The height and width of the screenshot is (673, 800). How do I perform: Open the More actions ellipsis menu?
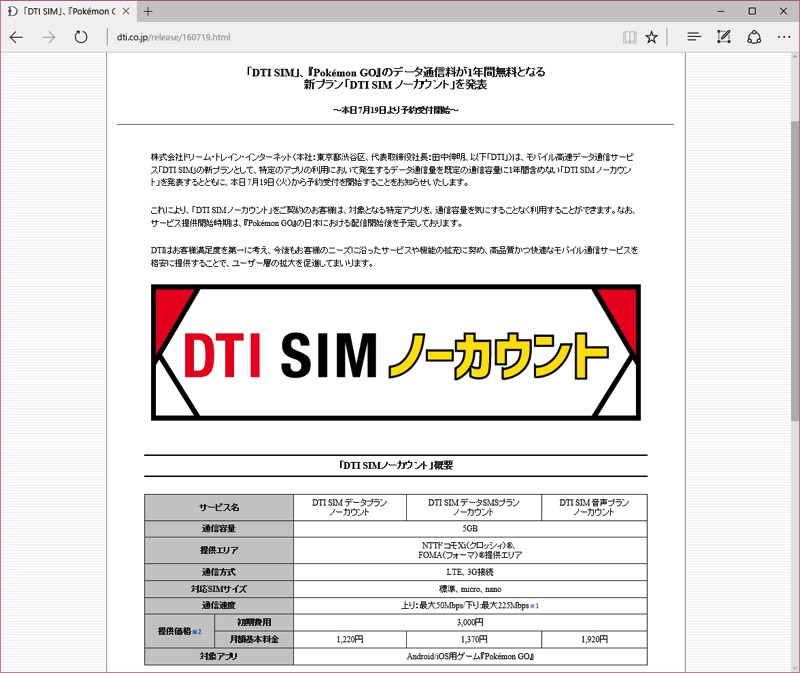784,37
